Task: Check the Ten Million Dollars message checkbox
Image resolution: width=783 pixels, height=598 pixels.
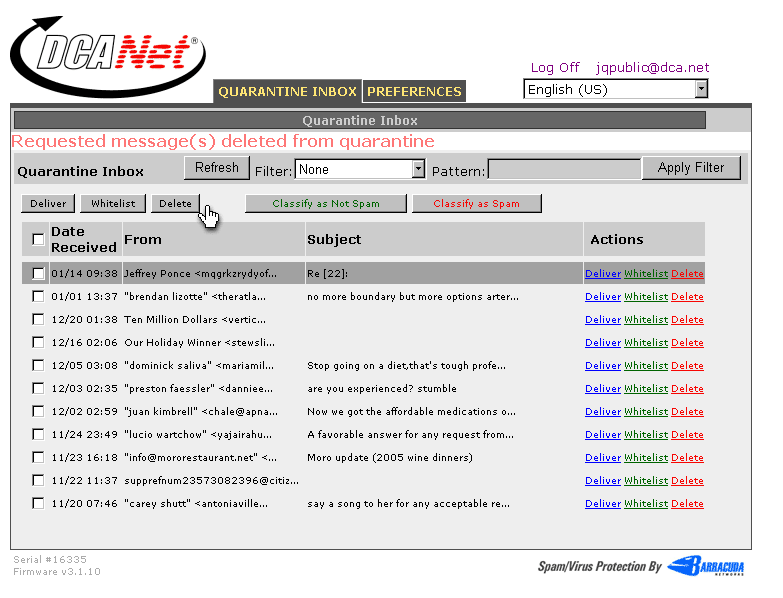Action: click(38, 319)
